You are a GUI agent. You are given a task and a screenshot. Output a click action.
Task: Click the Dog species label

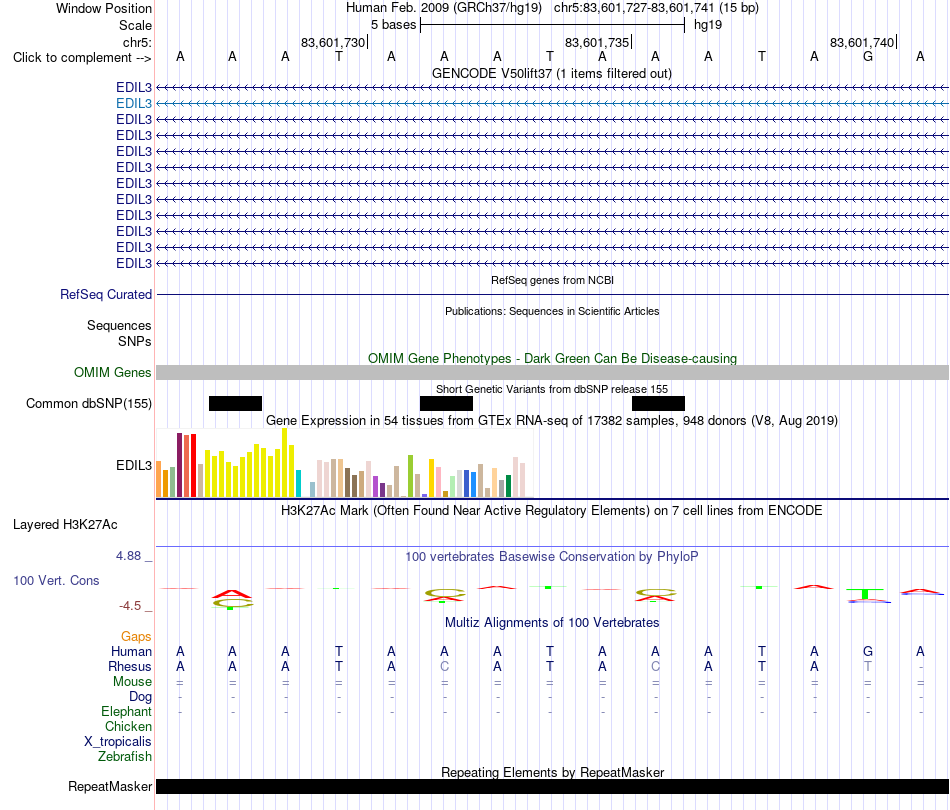pos(140,697)
